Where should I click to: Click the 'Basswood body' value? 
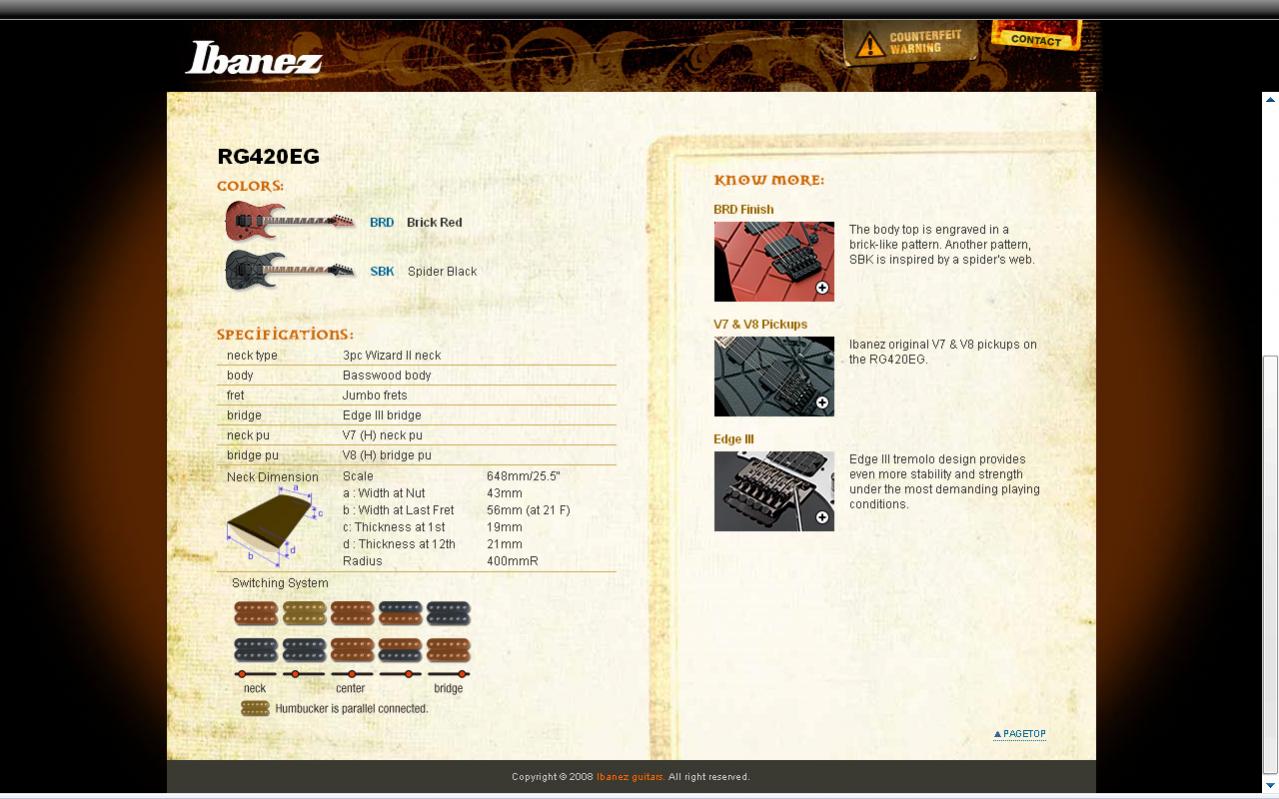point(387,376)
